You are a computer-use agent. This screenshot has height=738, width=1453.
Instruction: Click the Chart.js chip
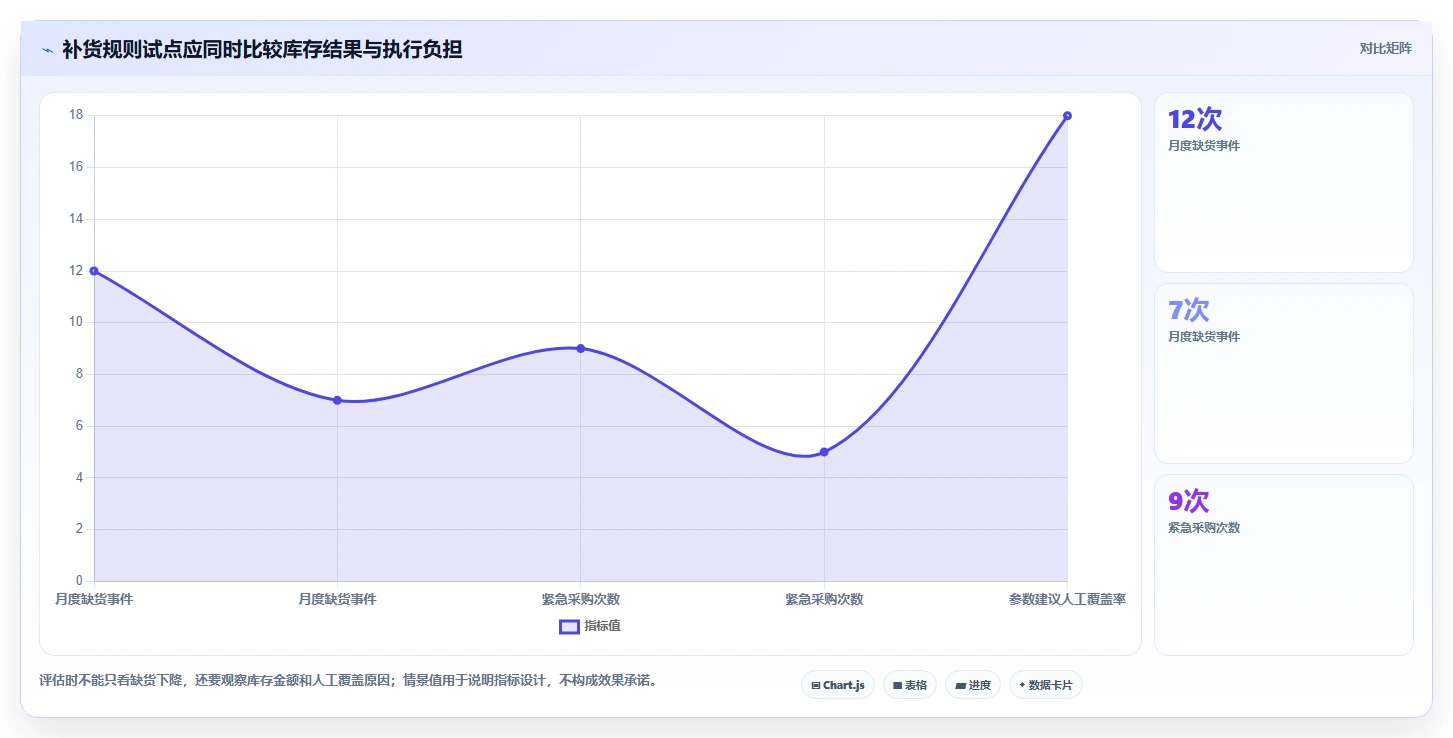click(x=837, y=685)
